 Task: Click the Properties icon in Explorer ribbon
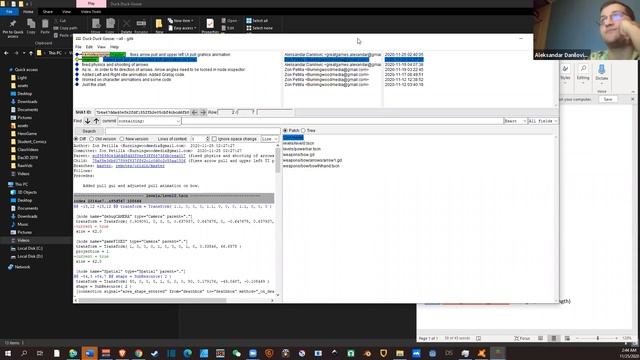click(x=210, y=26)
